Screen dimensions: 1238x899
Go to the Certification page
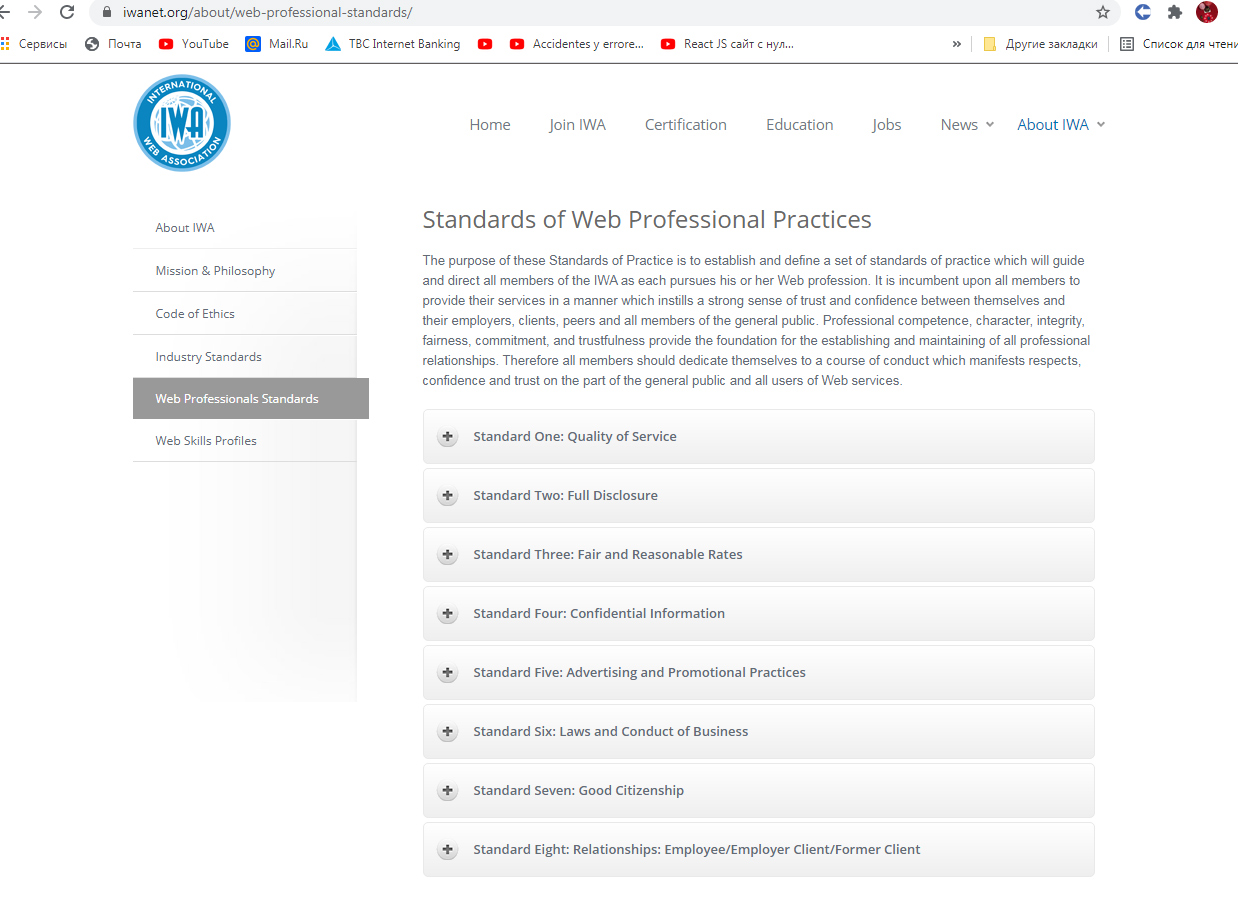tap(685, 125)
